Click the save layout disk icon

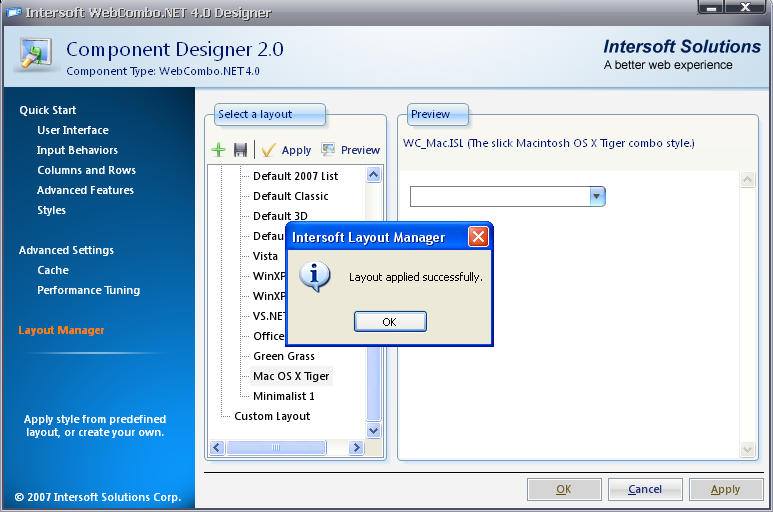click(240, 150)
